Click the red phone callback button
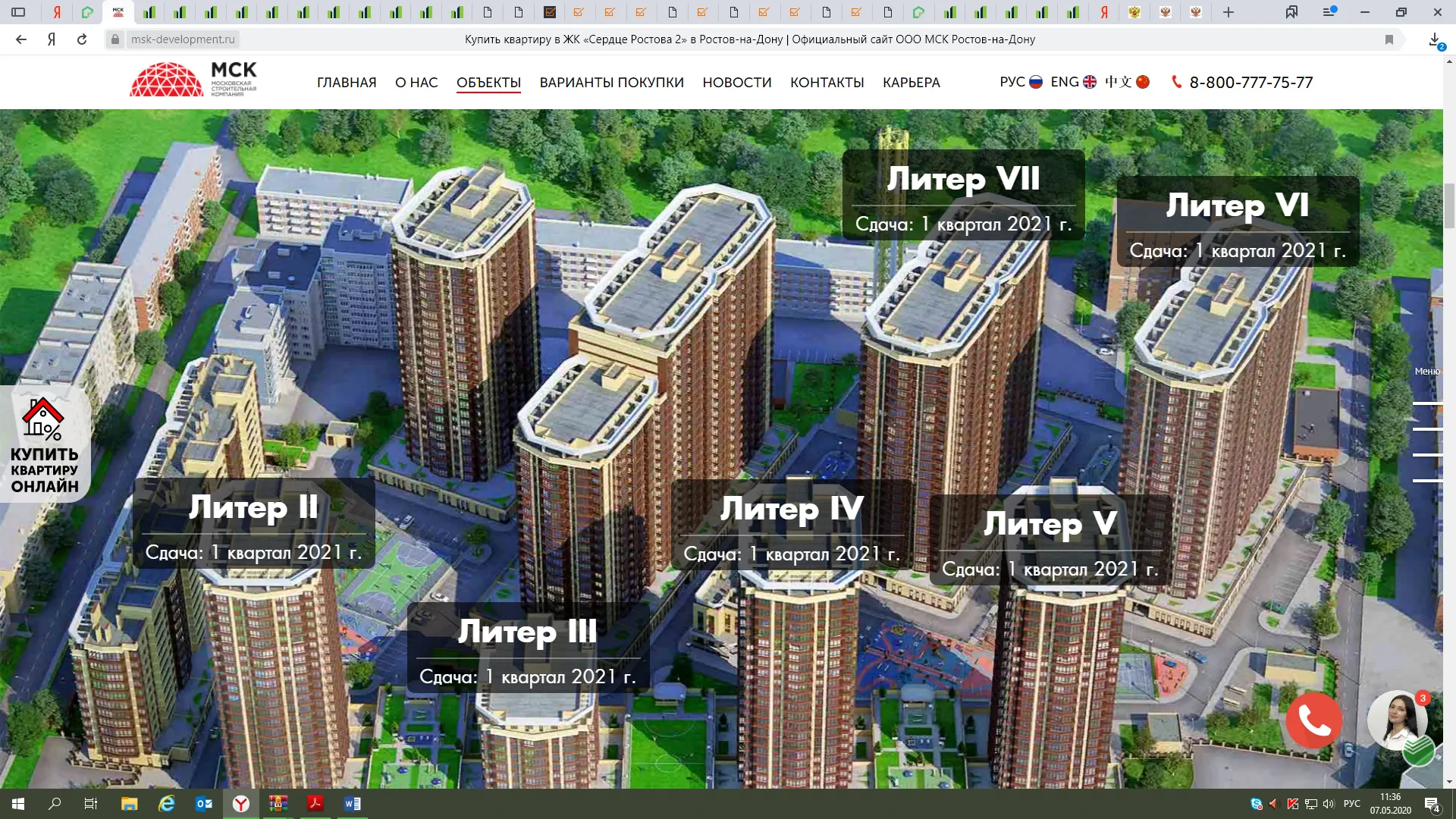Screen dimensions: 1456x819 [1313, 720]
